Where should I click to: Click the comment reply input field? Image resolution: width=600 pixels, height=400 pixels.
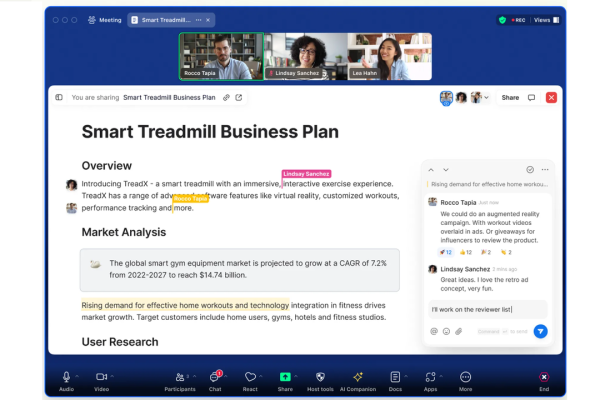pos(488,309)
